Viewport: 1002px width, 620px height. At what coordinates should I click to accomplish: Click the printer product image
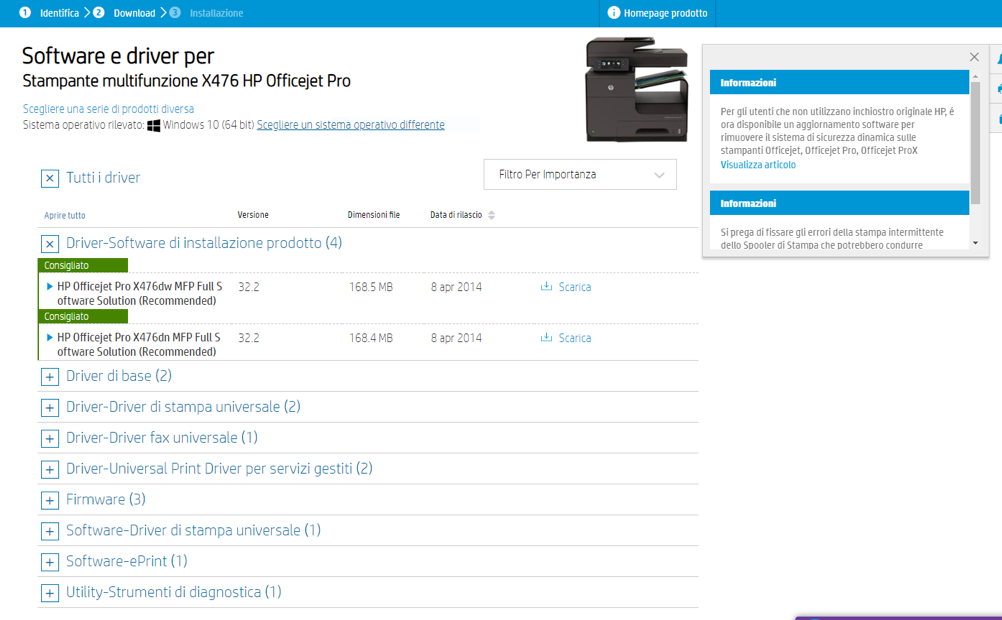coord(637,89)
